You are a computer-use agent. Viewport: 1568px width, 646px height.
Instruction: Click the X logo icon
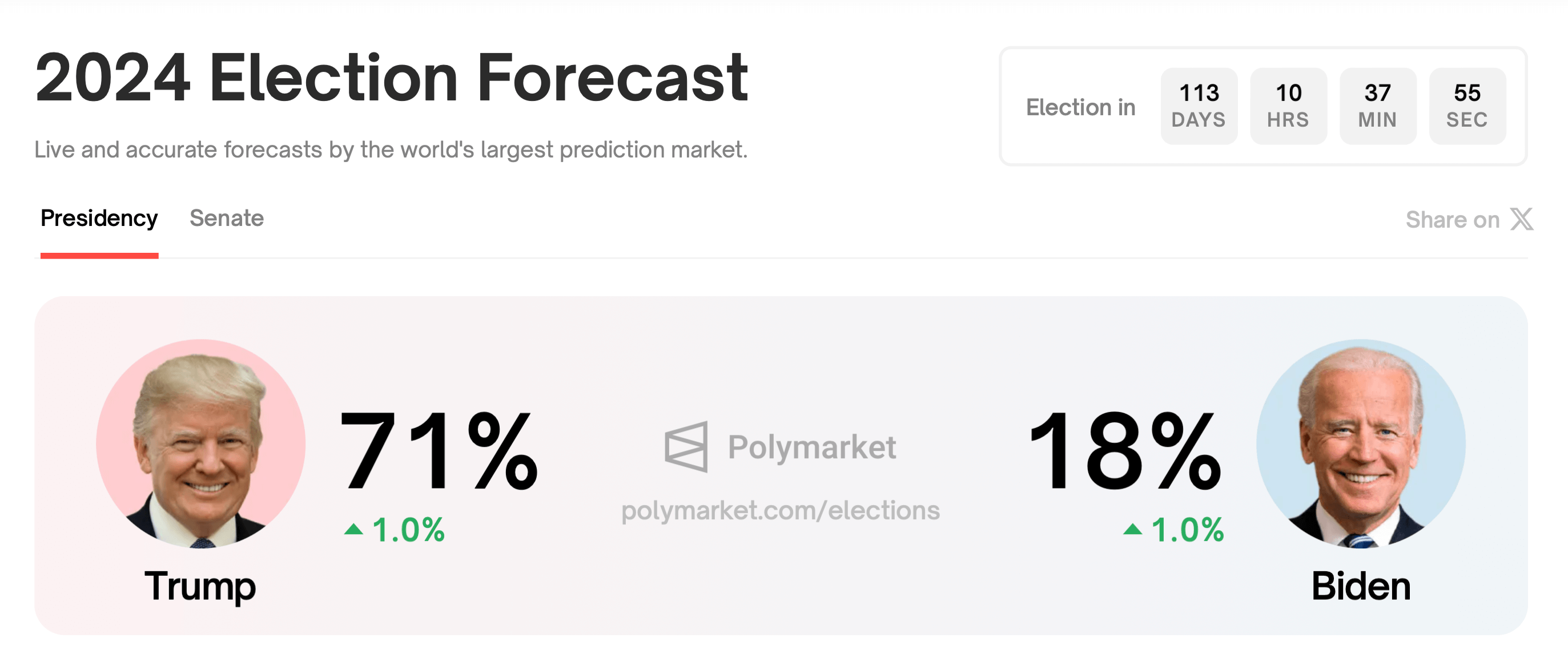tap(1522, 219)
